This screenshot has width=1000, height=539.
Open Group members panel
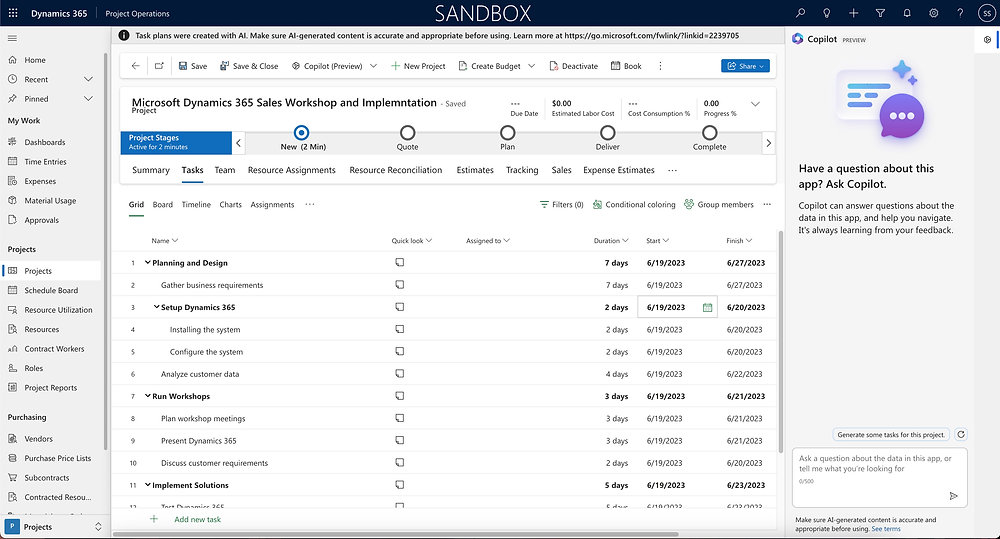point(719,205)
